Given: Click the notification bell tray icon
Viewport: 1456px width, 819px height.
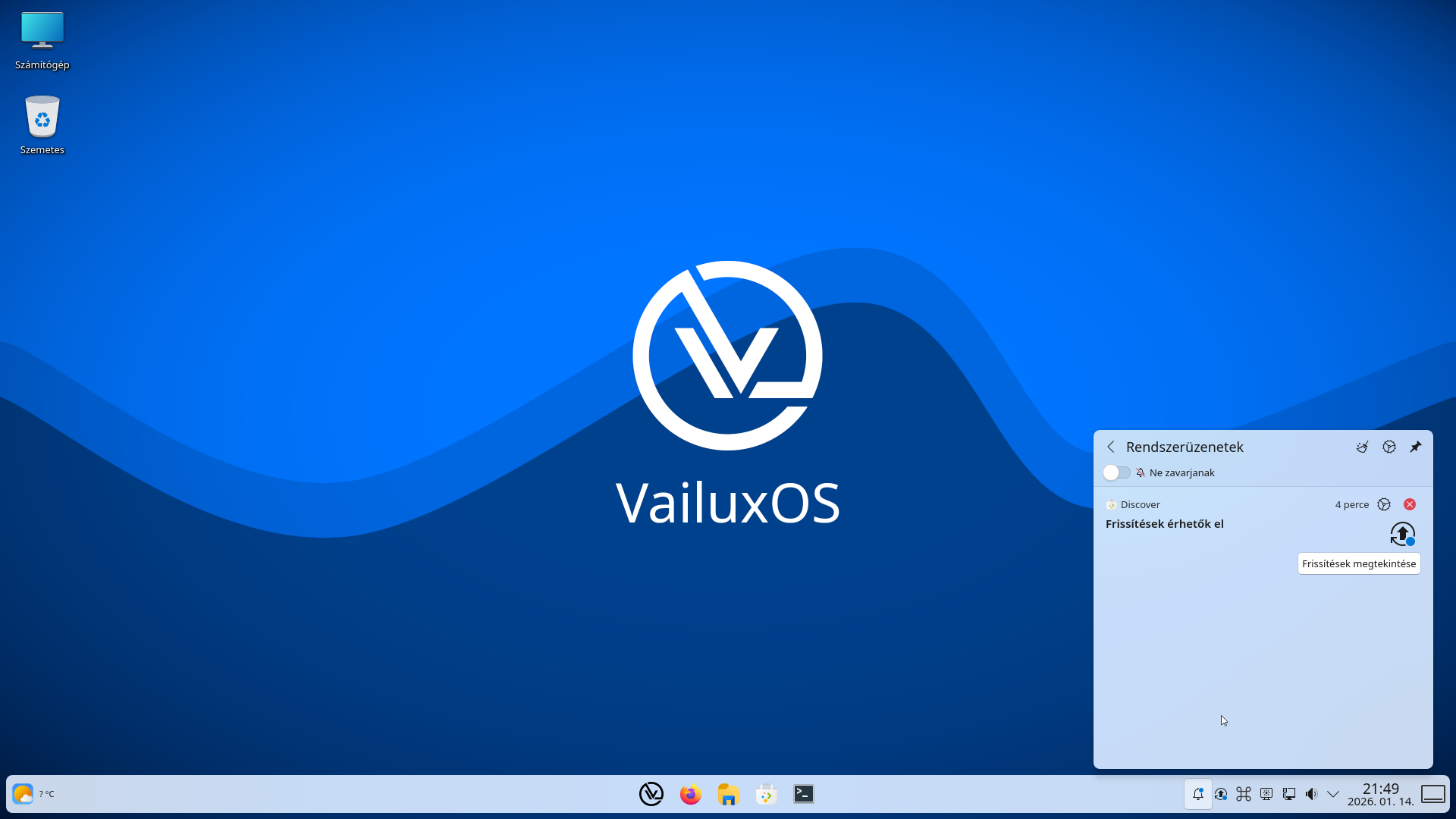Looking at the screenshot, I should click(1198, 794).
